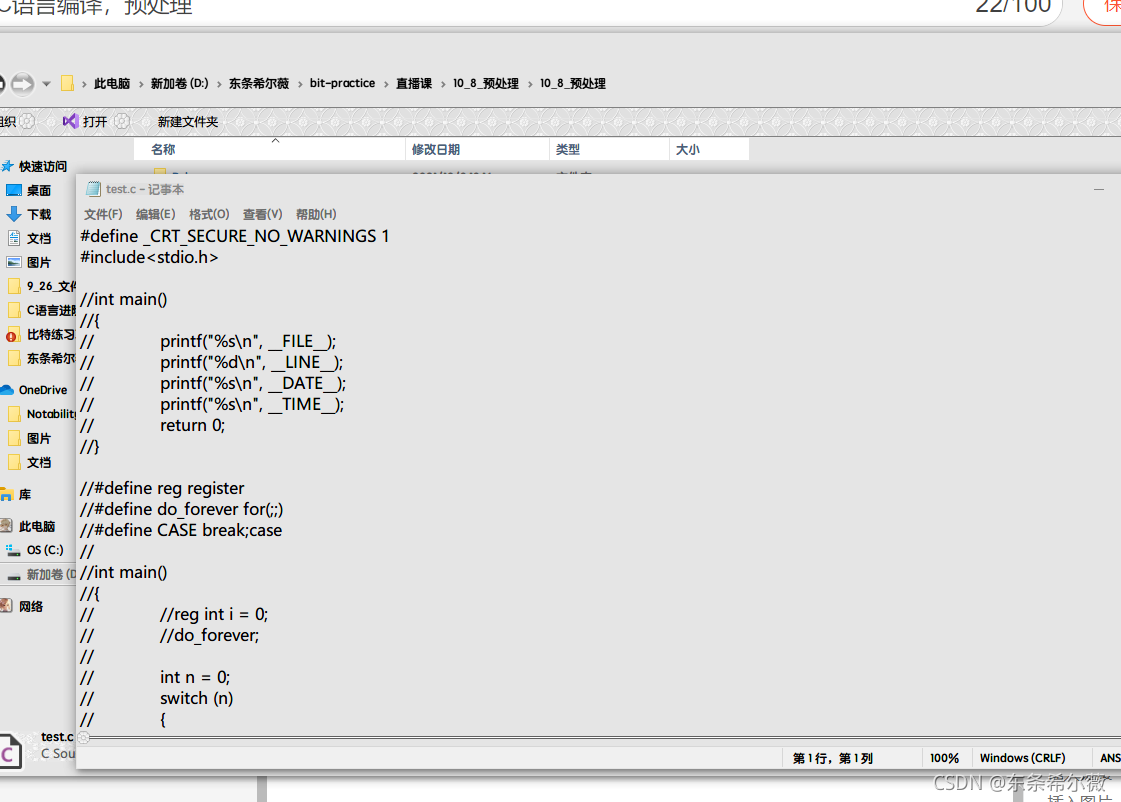The width and height of the screenshot is (1121, 802).
Task: Open the 比特练习 folder with warning icon
Action: [41, 335]
